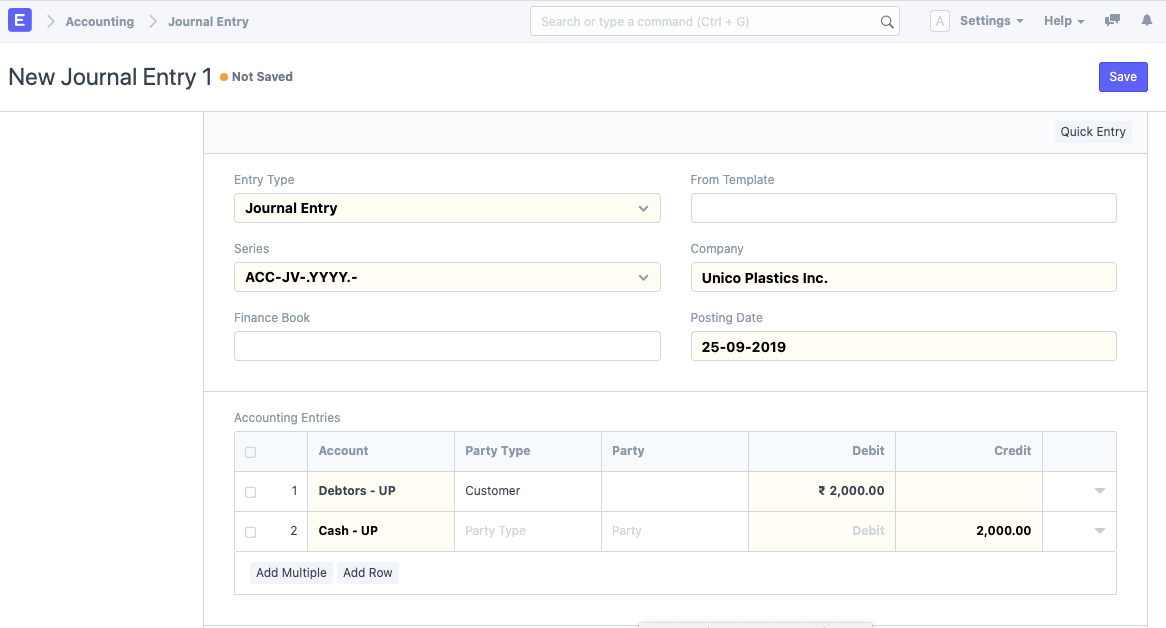Save the journal entry
Viewport: 1166px width, 628px height.
1123,76
